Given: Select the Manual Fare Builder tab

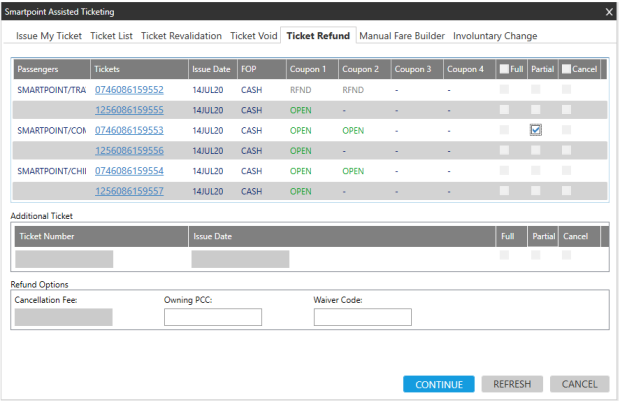Looking at the screenshot, I should [402, 36].
